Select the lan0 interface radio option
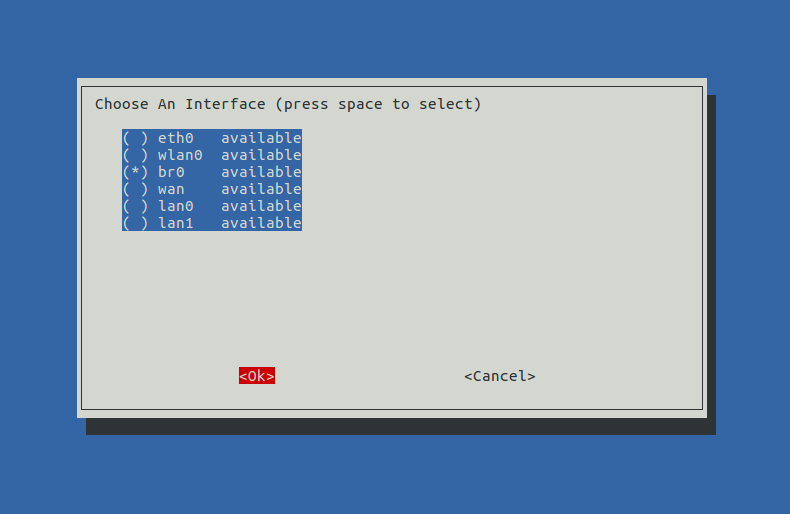This screenshot has height=514, width=790. tap(212, 206)
